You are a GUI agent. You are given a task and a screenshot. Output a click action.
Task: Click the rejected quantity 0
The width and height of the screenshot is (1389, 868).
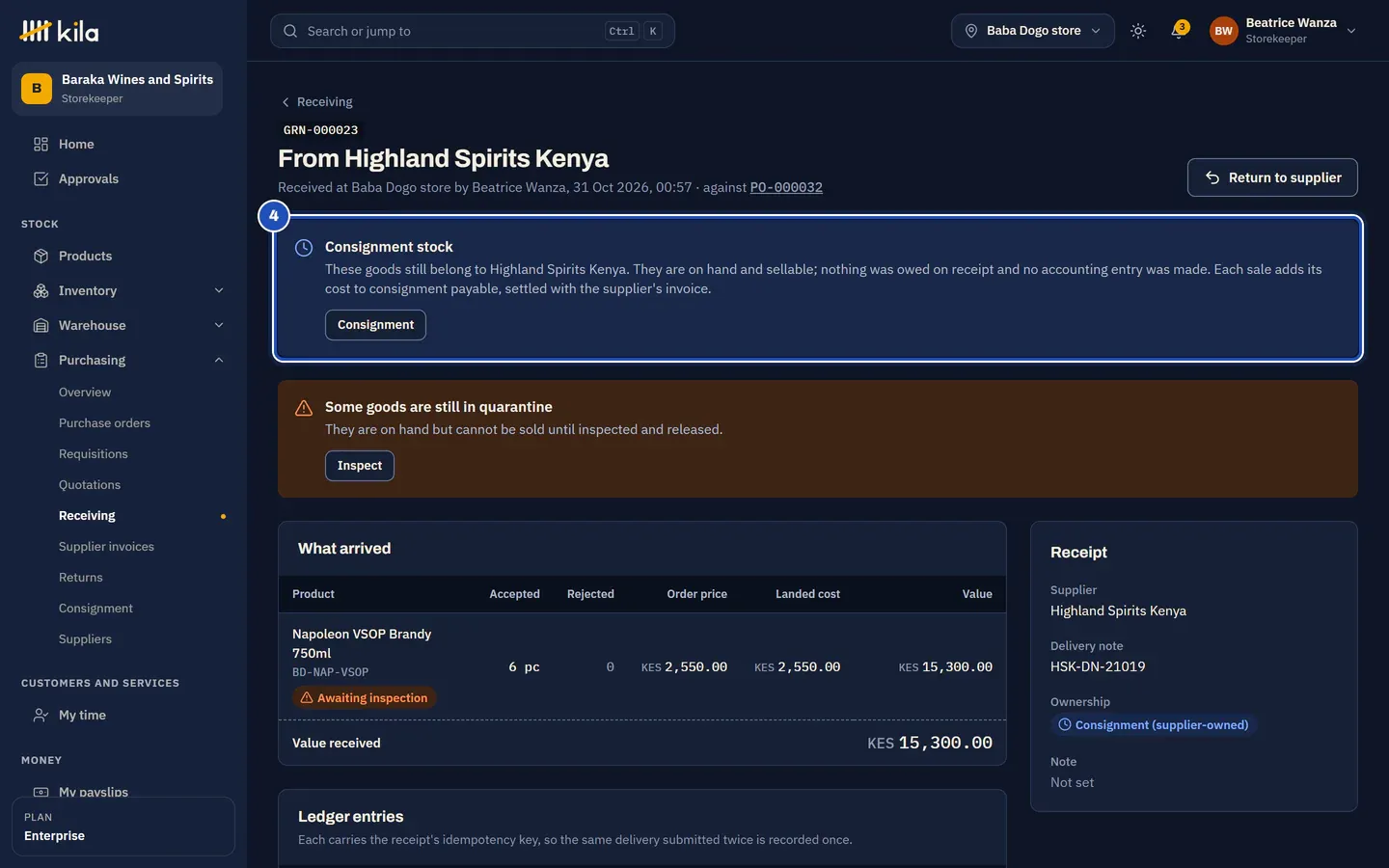(x=610, y=666)
